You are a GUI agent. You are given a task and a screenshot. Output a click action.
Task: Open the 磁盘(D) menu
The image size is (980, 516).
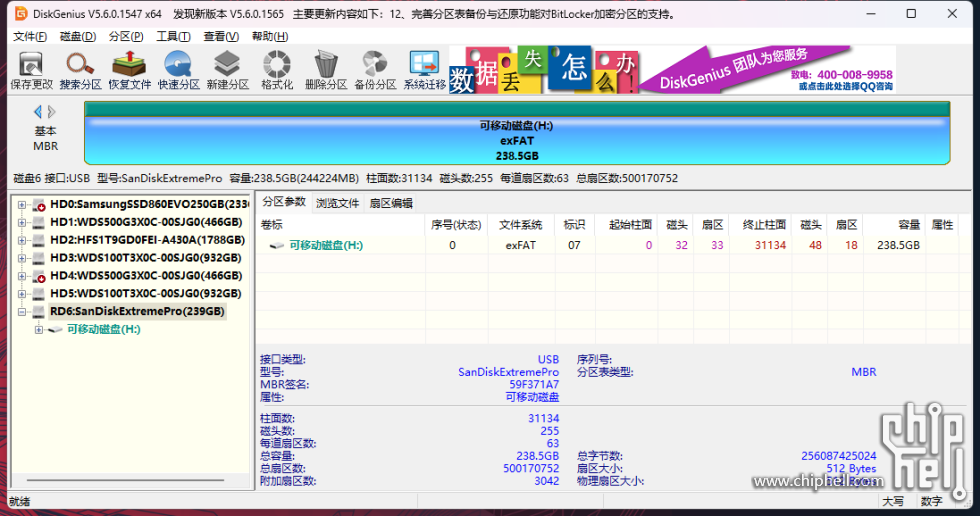78,36
